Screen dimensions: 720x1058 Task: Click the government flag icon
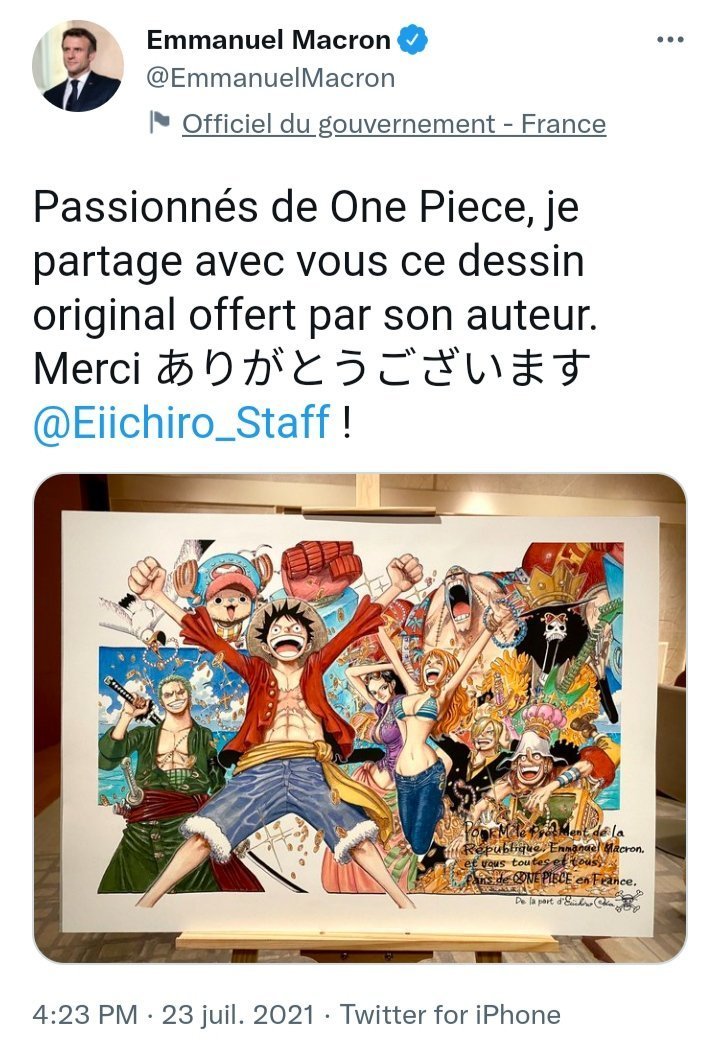tap(159, 123)
